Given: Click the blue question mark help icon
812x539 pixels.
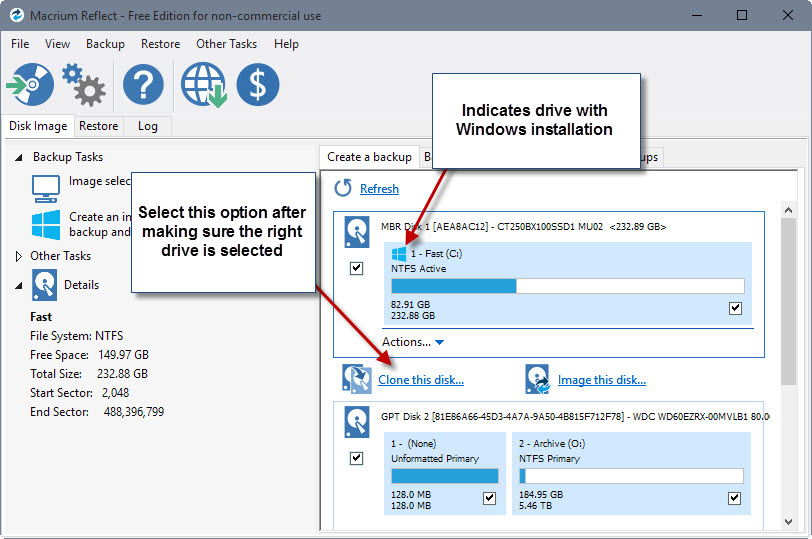Looking at the screenshot, I should (x=143, y=84).
